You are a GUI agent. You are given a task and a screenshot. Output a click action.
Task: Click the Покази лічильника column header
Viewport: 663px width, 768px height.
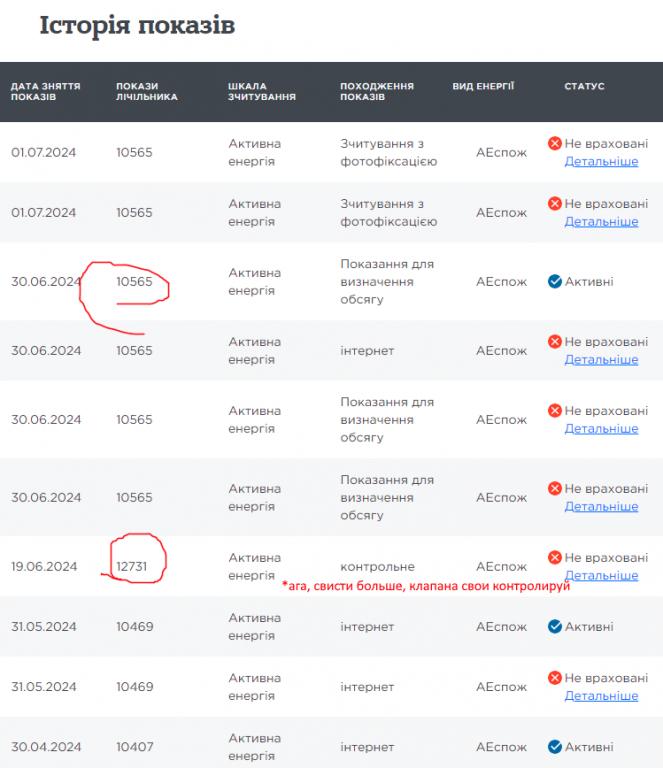point(146,92)
